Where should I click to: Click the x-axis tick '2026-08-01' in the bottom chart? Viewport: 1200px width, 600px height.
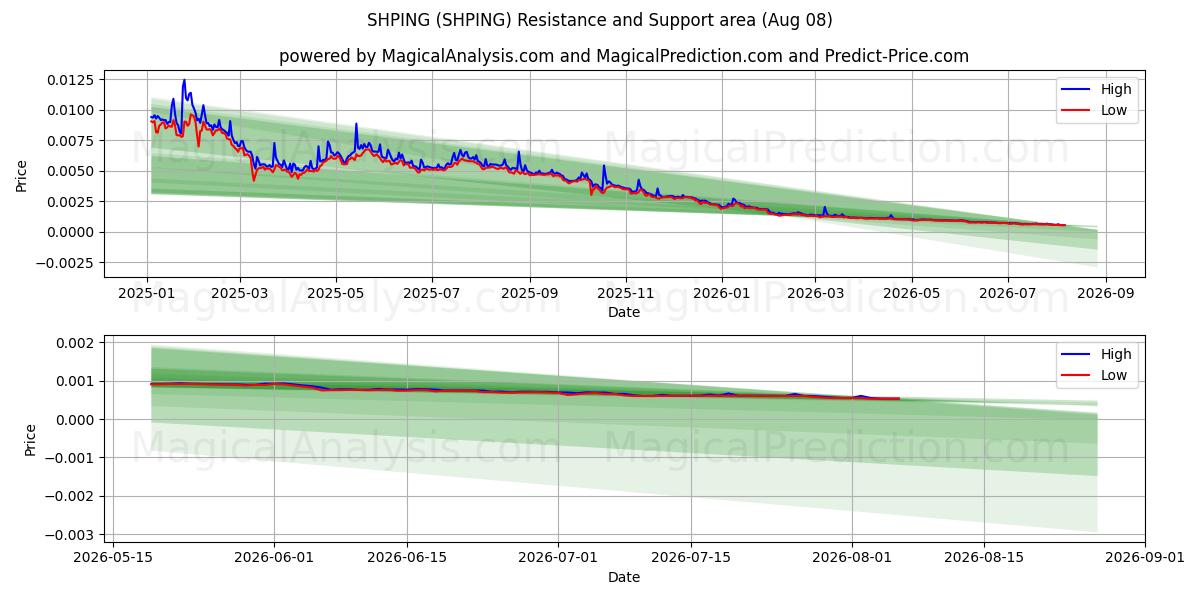pos(852,558)
